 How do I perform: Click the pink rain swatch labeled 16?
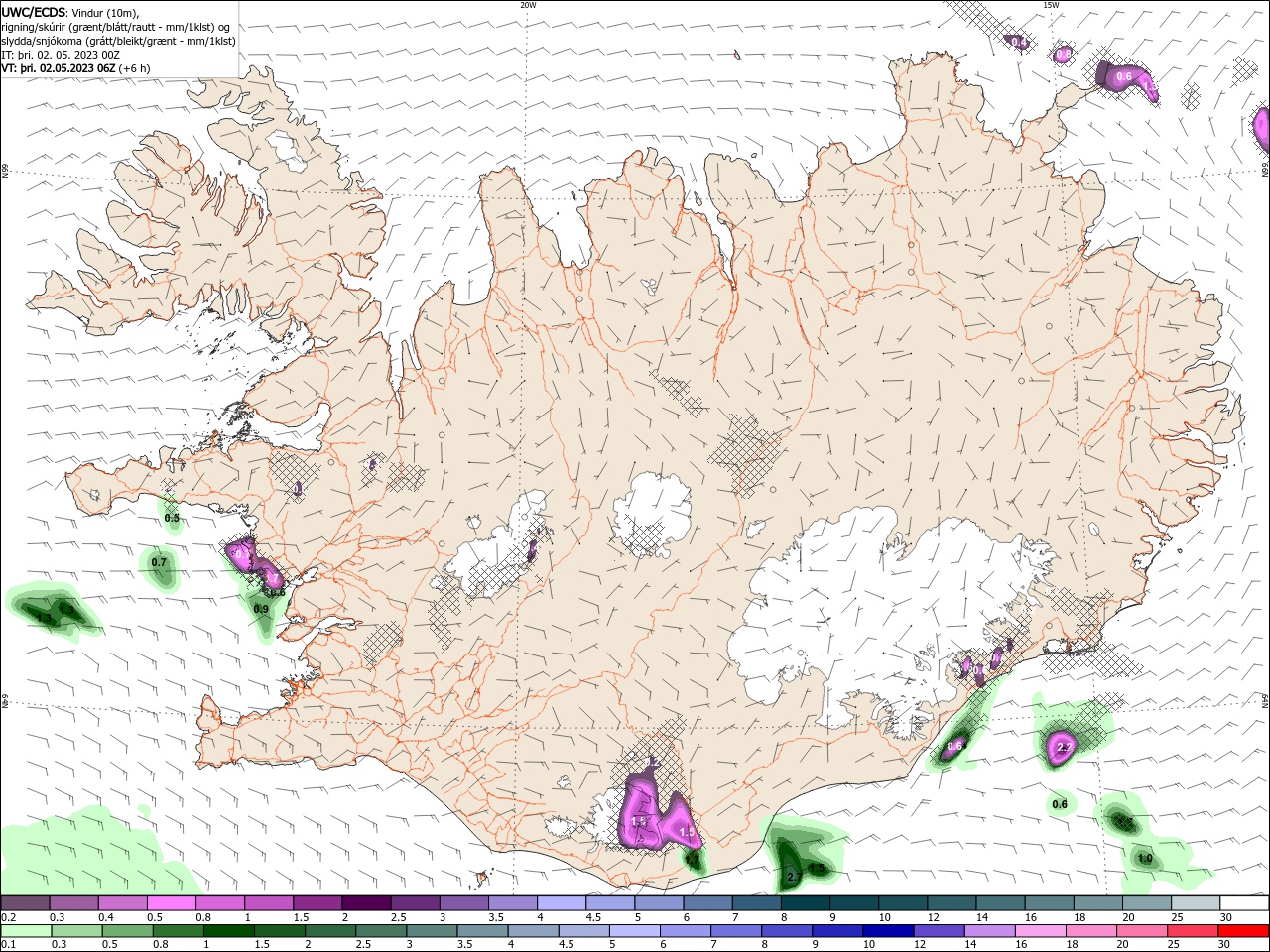(1040, 931)
